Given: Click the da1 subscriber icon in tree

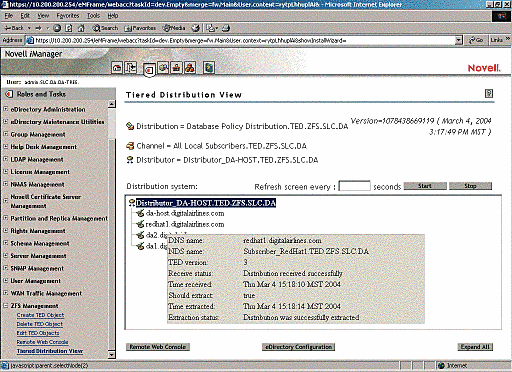Looking at the screenshot, I should coord(140,246).
